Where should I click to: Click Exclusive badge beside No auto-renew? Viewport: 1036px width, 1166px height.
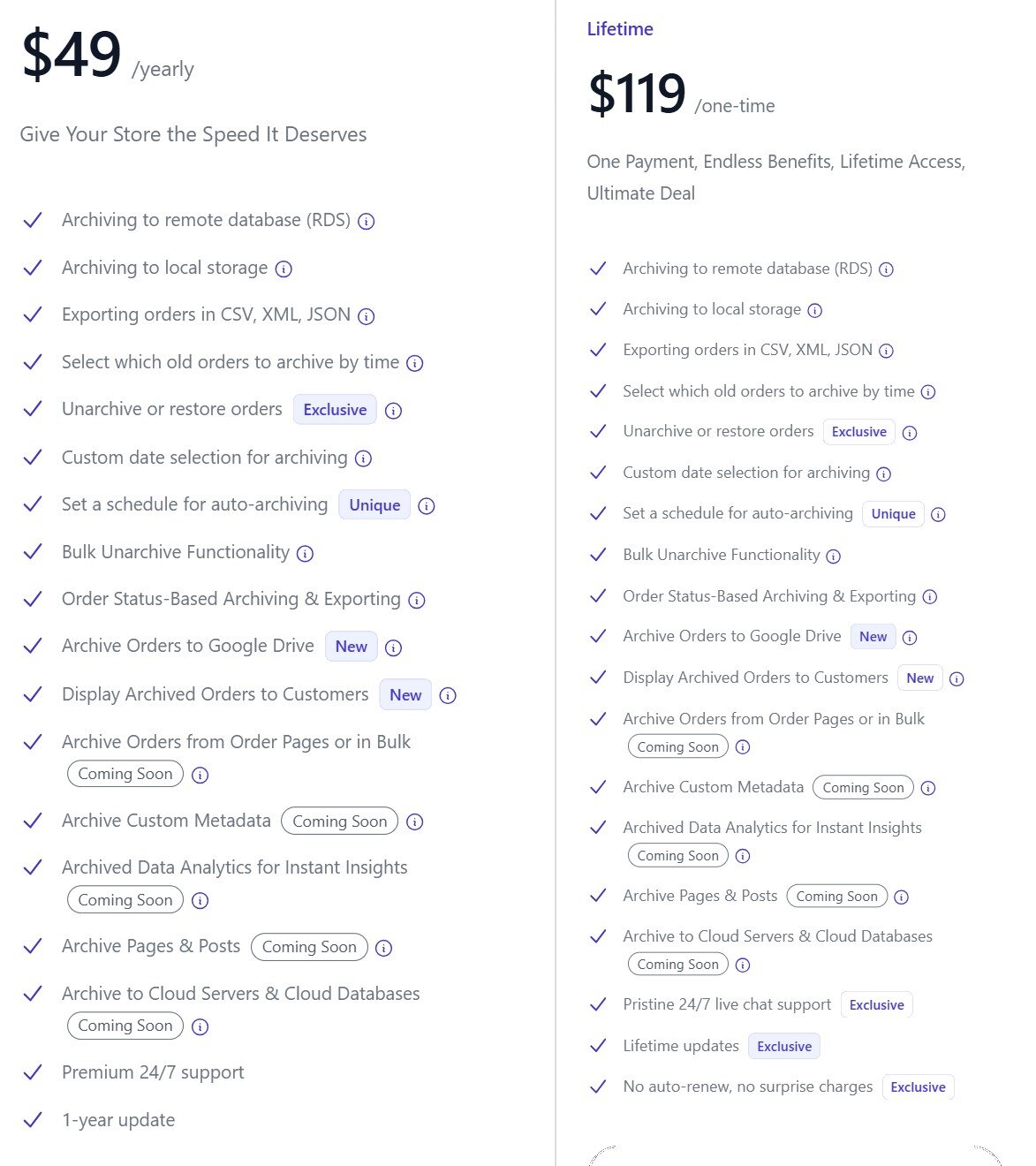[918, 1087]
